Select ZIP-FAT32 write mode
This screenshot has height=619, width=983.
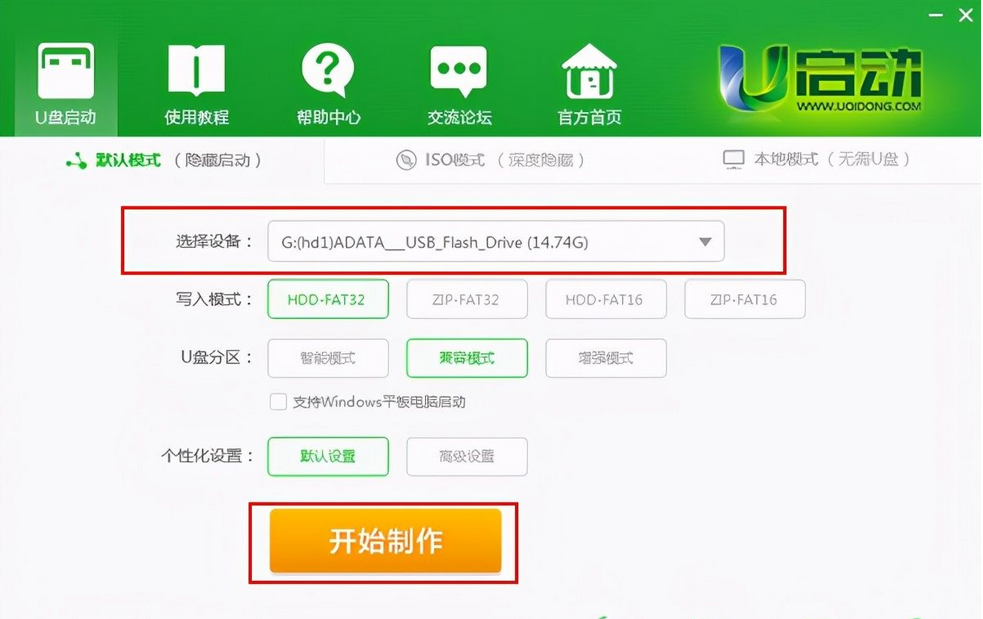point(467,299)
